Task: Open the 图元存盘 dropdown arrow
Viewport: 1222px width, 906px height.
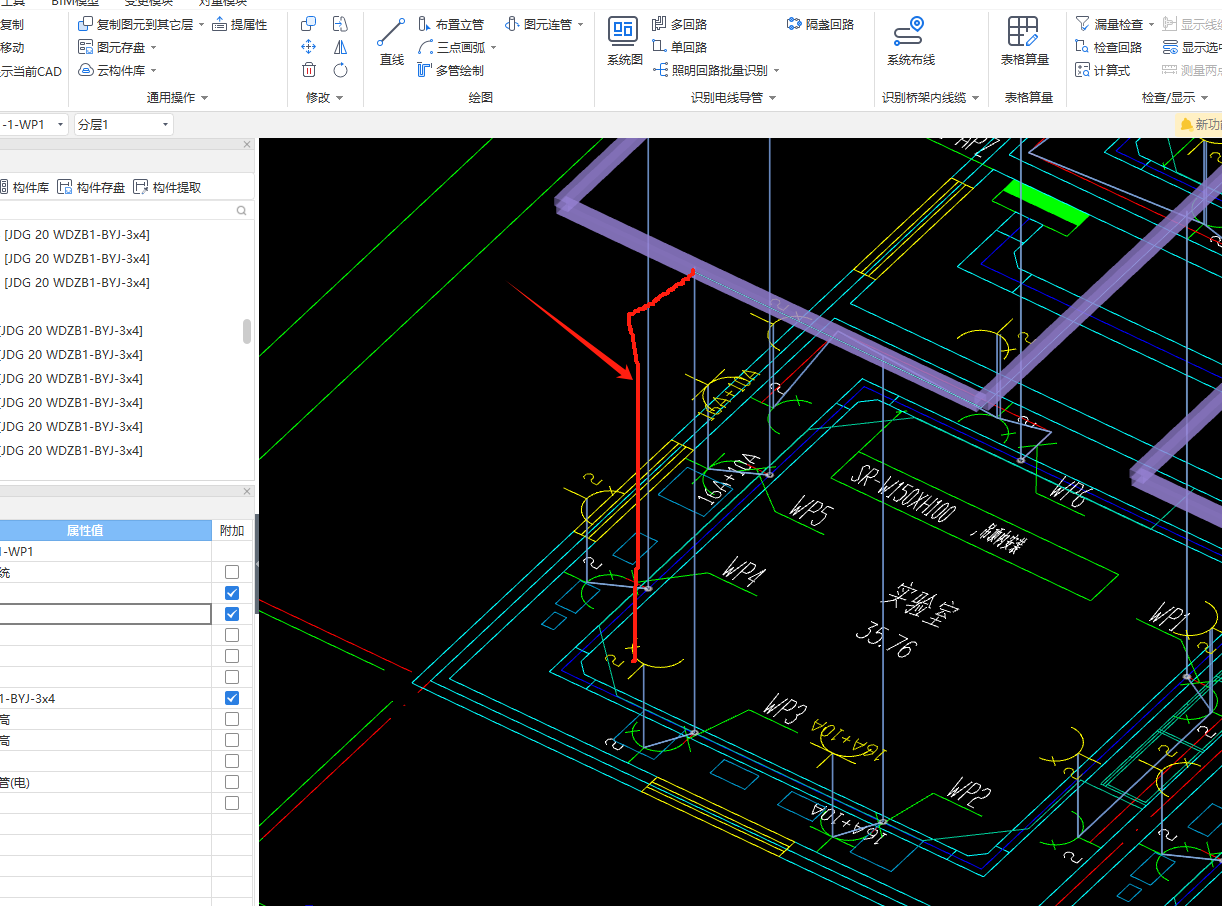Action: click(153, 48)
